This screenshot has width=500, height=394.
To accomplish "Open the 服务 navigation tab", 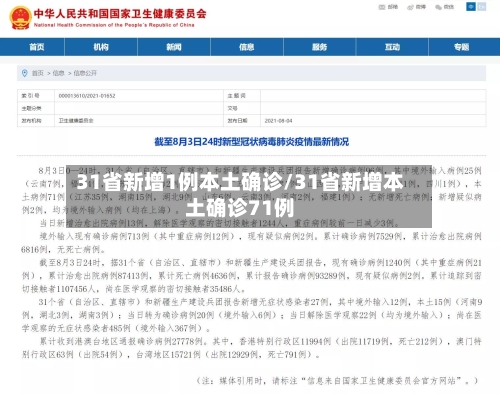I will click(x=319, y=47).
